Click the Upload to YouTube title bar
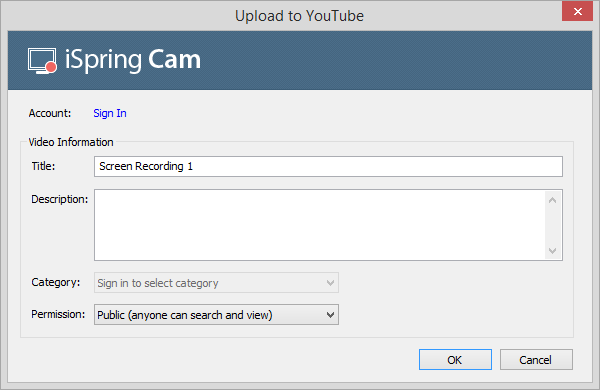This screenshot has height=390, width=600. (299, 16)
